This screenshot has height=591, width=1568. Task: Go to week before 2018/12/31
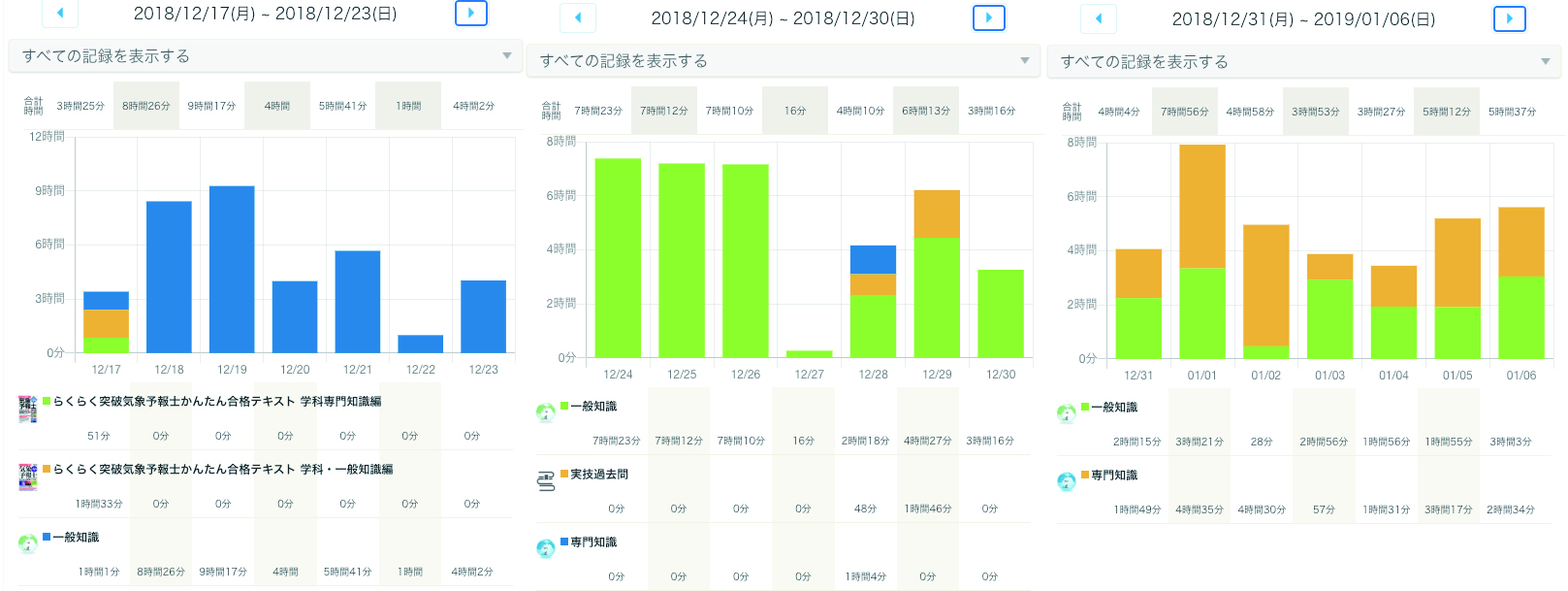[1099, 18]
